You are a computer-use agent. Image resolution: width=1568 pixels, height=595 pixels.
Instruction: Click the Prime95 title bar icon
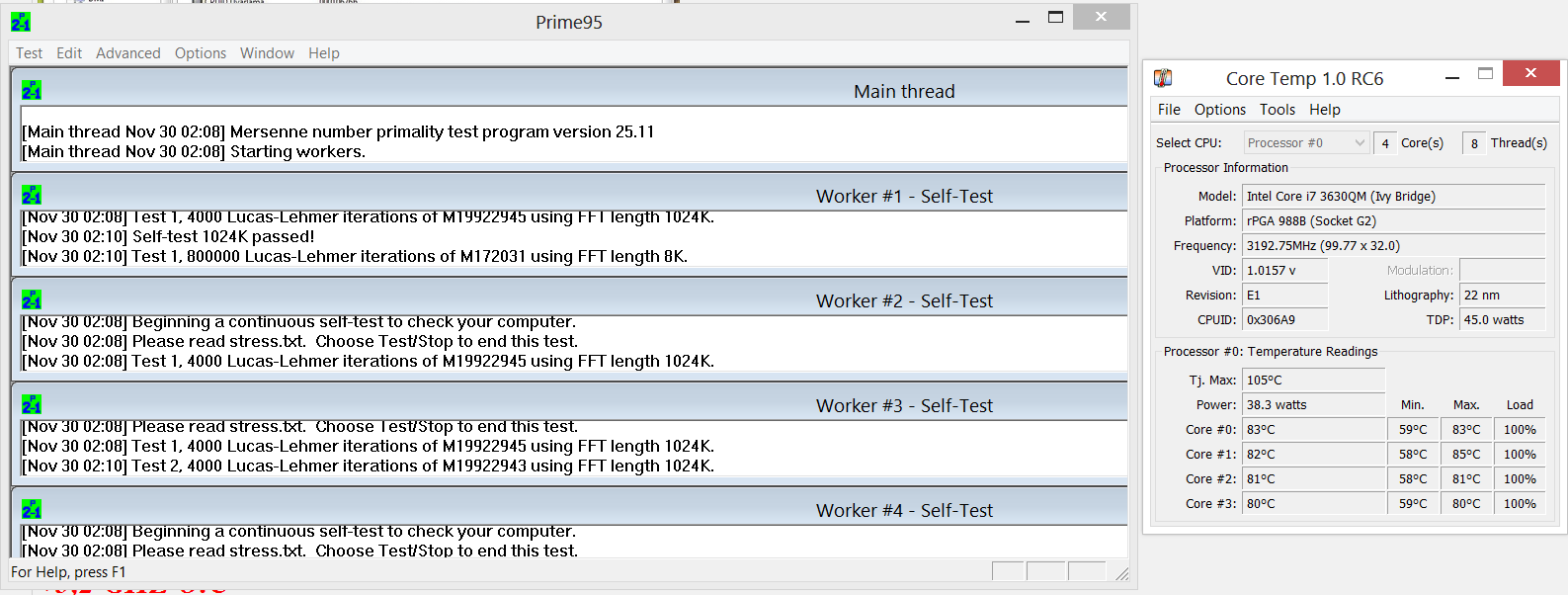[x=21, y=21]
